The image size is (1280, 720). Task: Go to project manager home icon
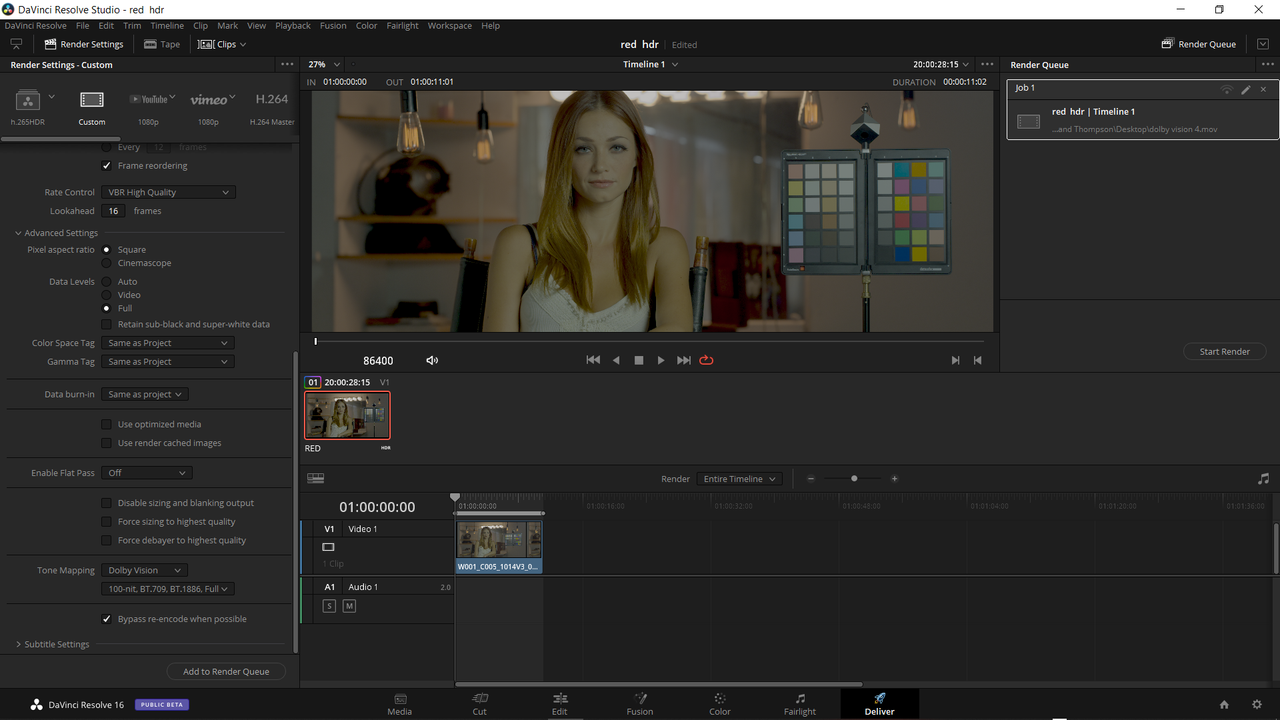tap(1224, 705)
